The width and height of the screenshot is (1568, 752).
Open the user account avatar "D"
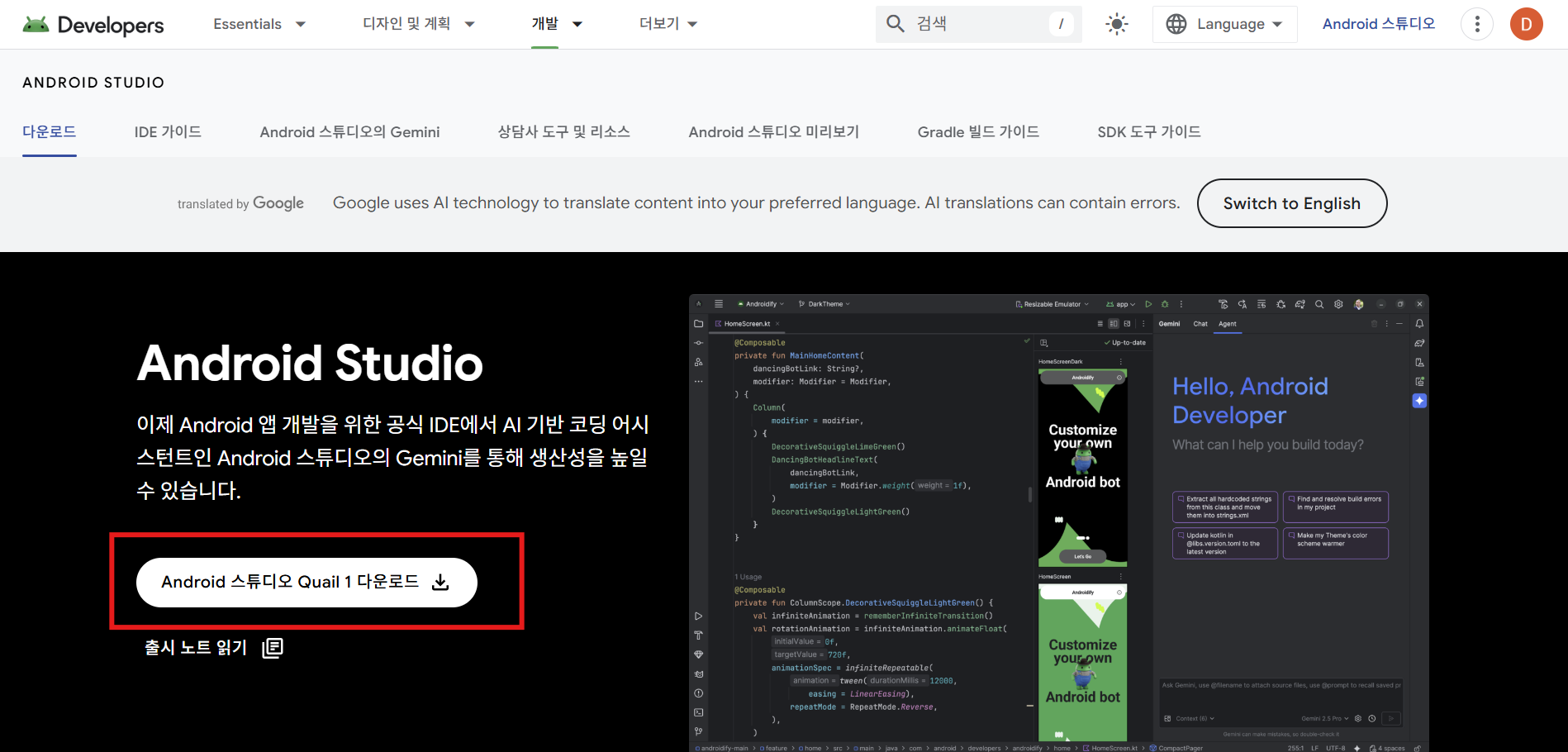point(1527,24)
